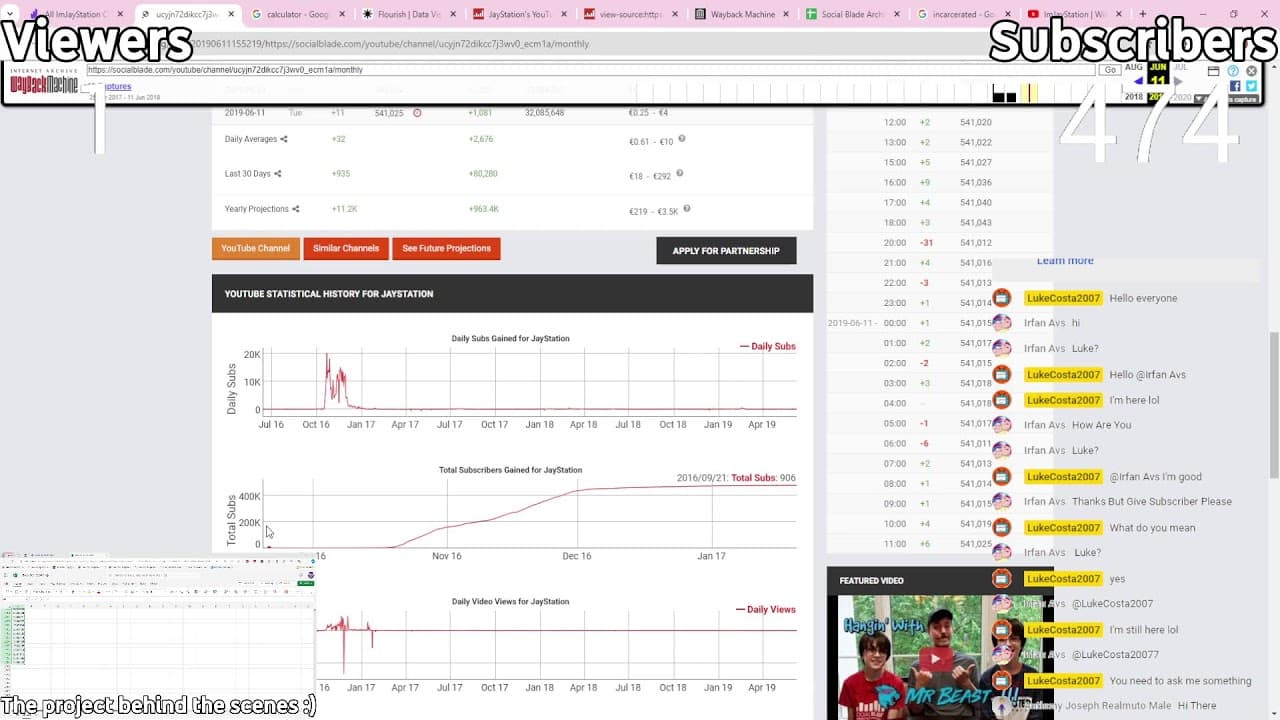The height and width of the screenshot is (720, 1280).
Task: Click LukeCosta2007 badge beside 'I'm here lol'
Action: [1064, 400]
